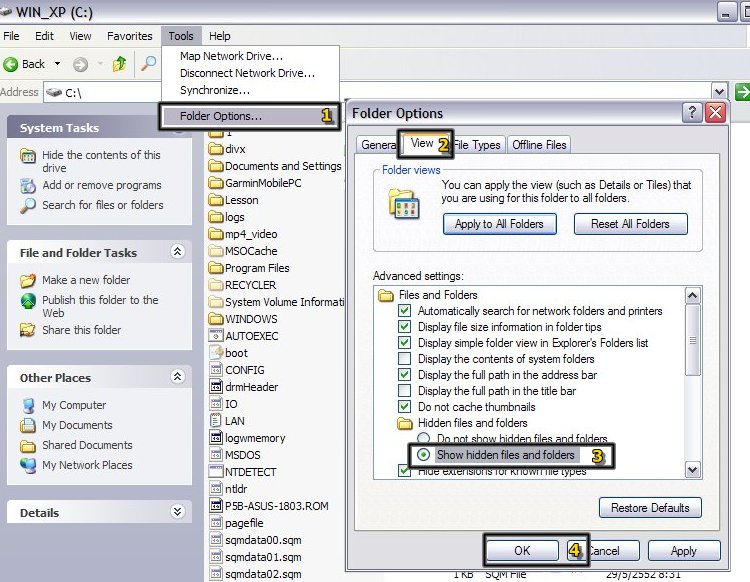This screenshot has width=750, height=582.
Task: Collapse the File and Folder Tasks panel
Action: pos(177,252)
